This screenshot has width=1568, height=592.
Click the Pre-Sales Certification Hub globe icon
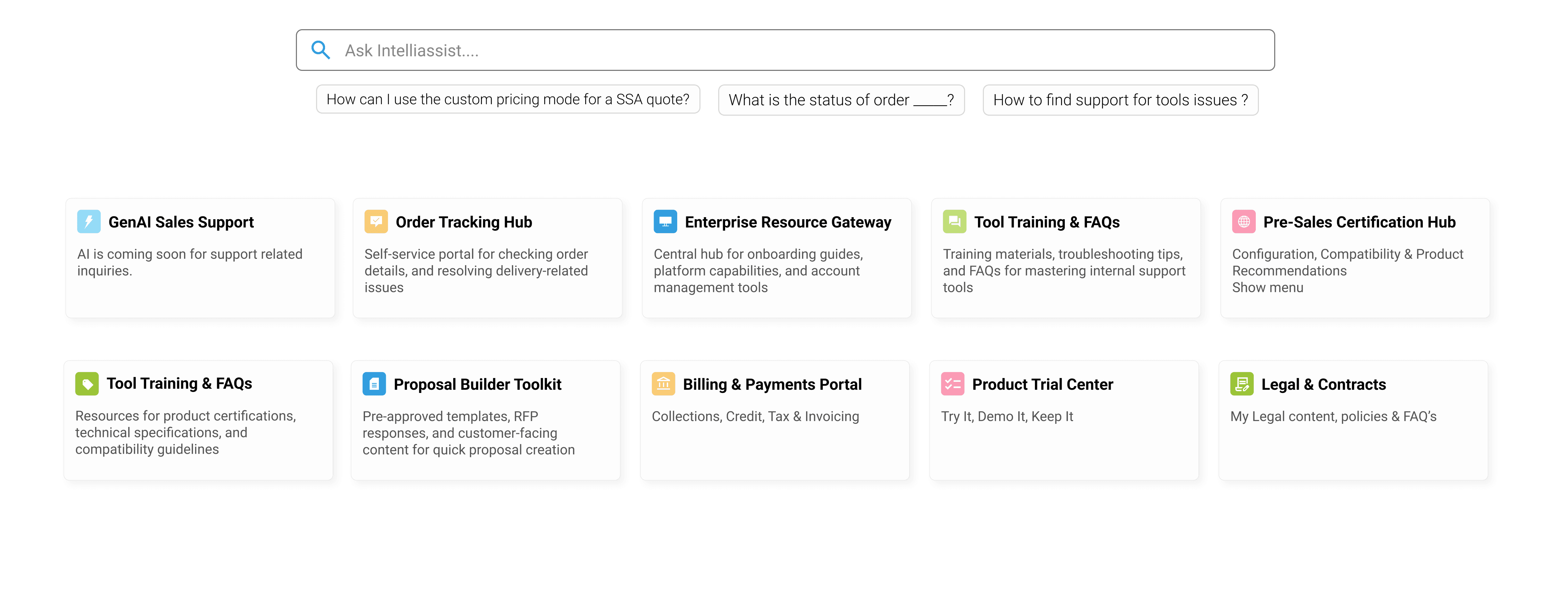point(1244,222)
